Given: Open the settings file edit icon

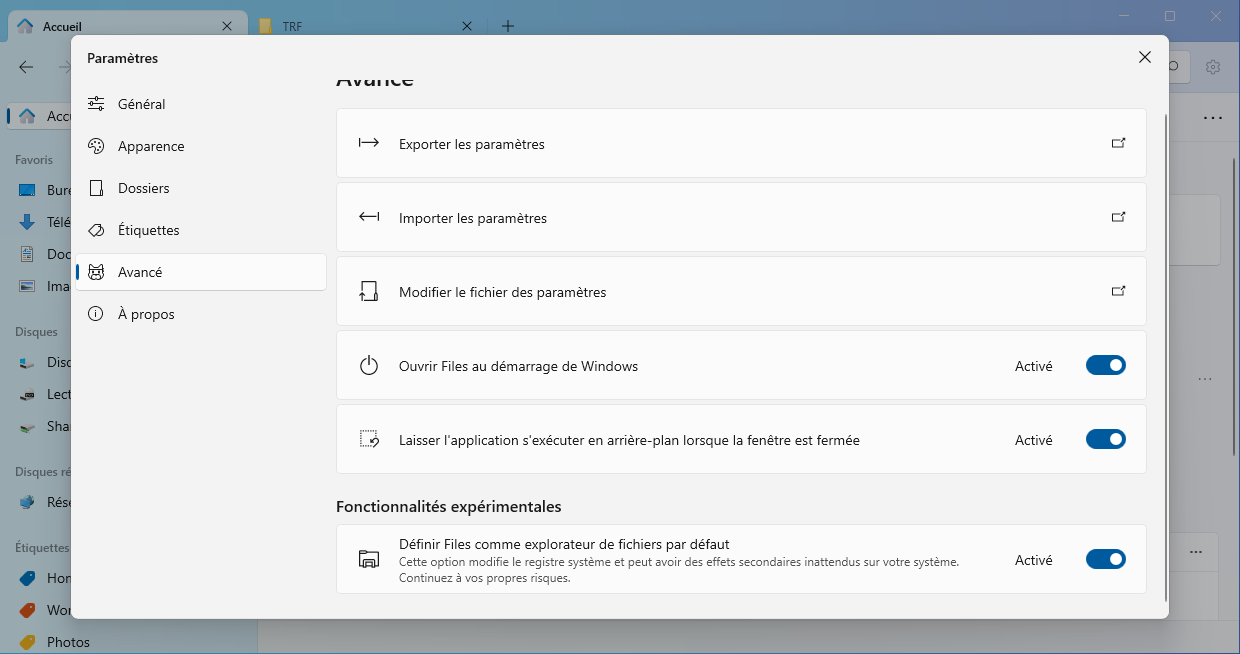Looking at the screenshot, I should pos(1118,291).
